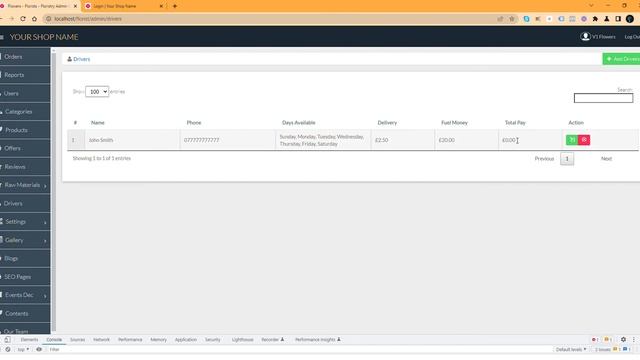Click the Previous pagination button
Image resolution: width=640 pixels, height=360 pixels.
tap(544, 159)
